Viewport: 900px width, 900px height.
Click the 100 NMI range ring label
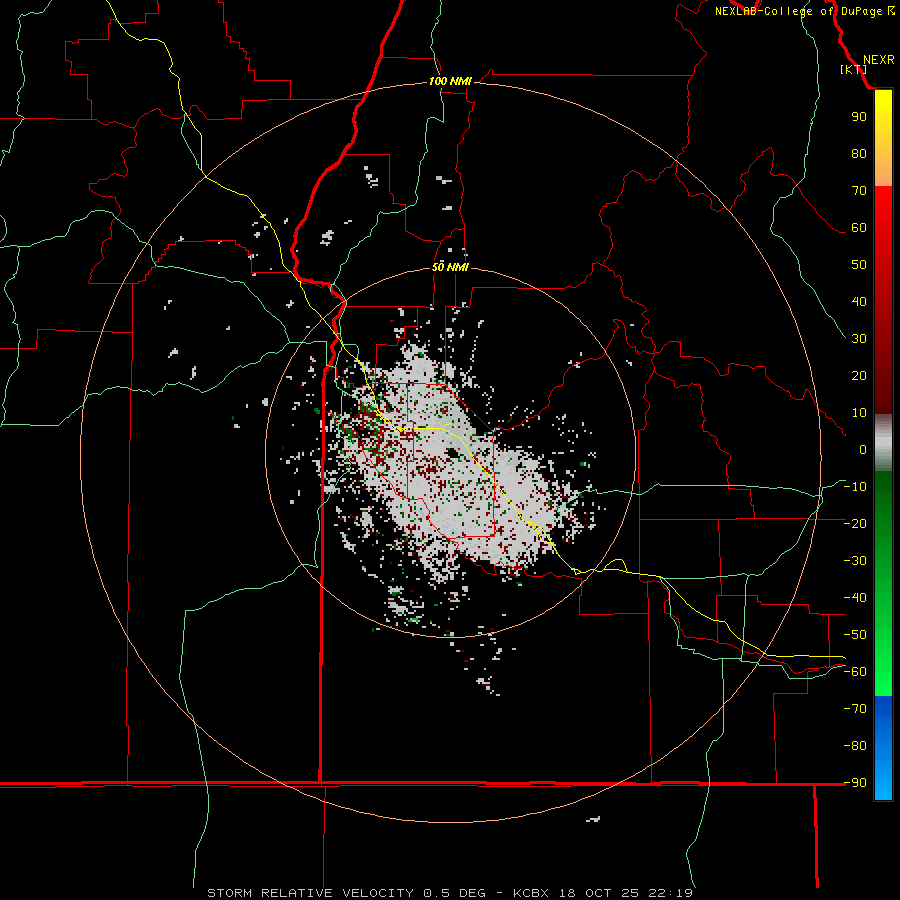(x=450, y=82)
